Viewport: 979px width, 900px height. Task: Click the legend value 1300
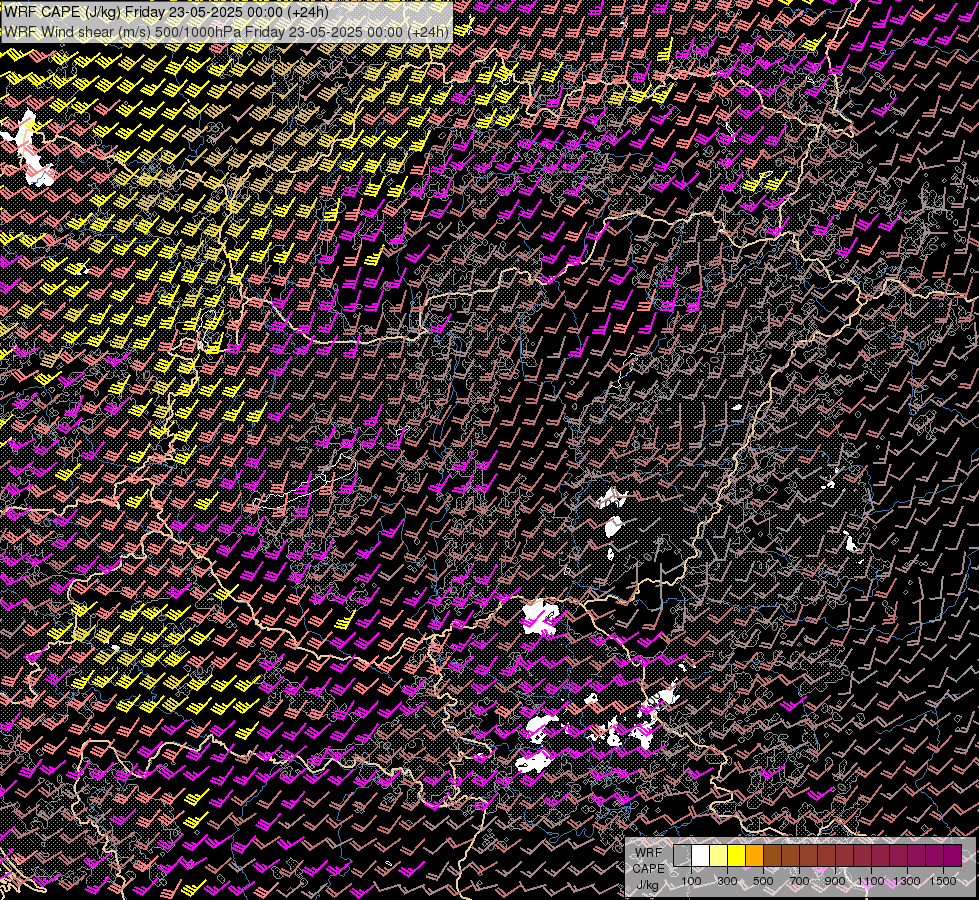click(907, 881)
